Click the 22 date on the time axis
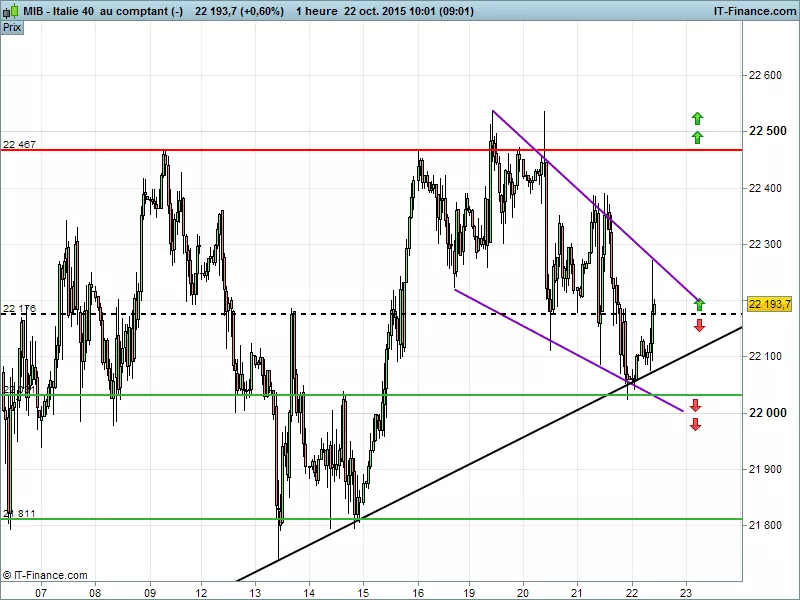The width and height of the screenshot is (800, 600). tap(632, 593)
